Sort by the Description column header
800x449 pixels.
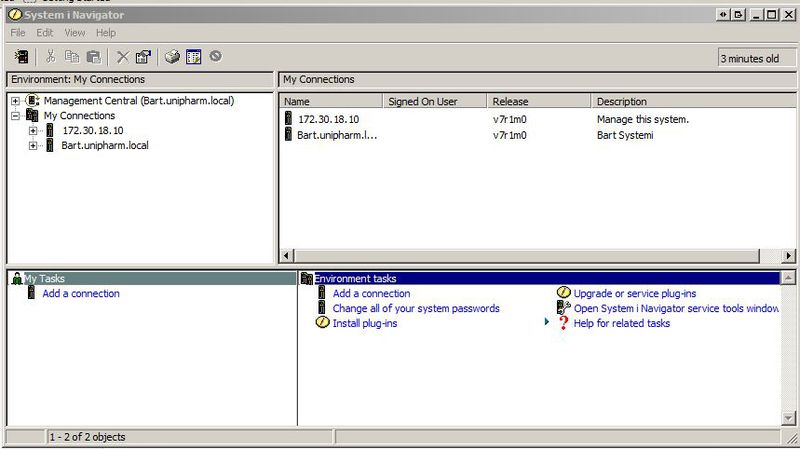coord(693,101)
